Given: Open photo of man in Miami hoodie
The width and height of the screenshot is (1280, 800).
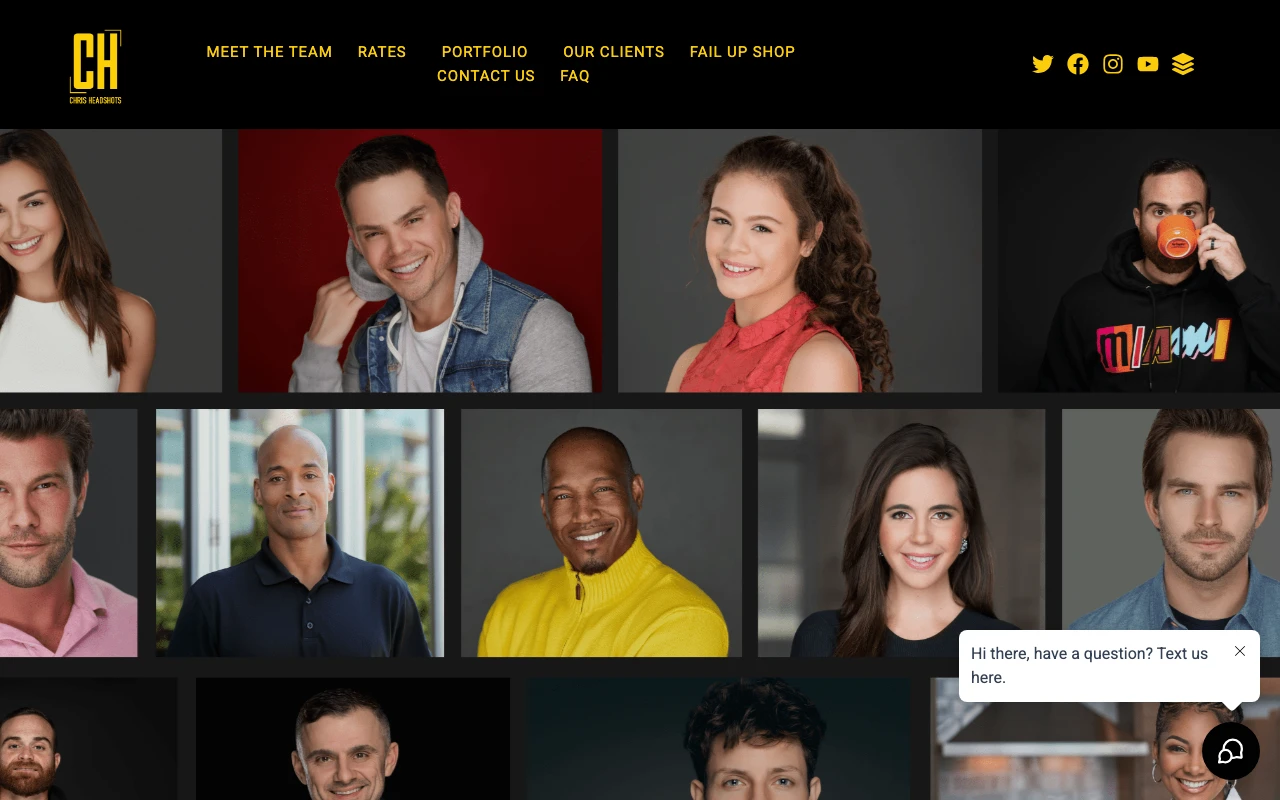Looking at the screenshot, I should pos(1139,260).
